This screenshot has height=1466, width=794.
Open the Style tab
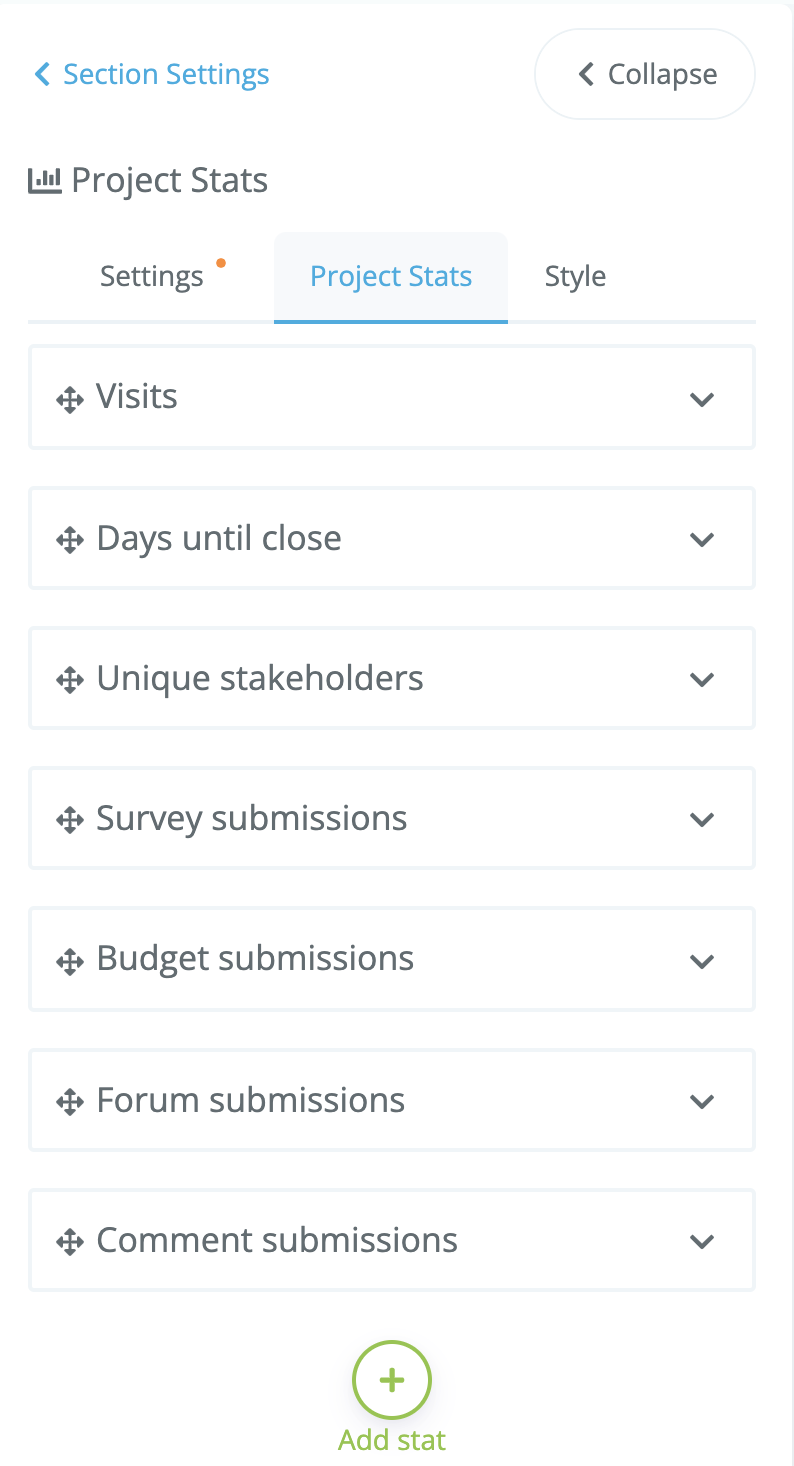[x=575, y=277]
